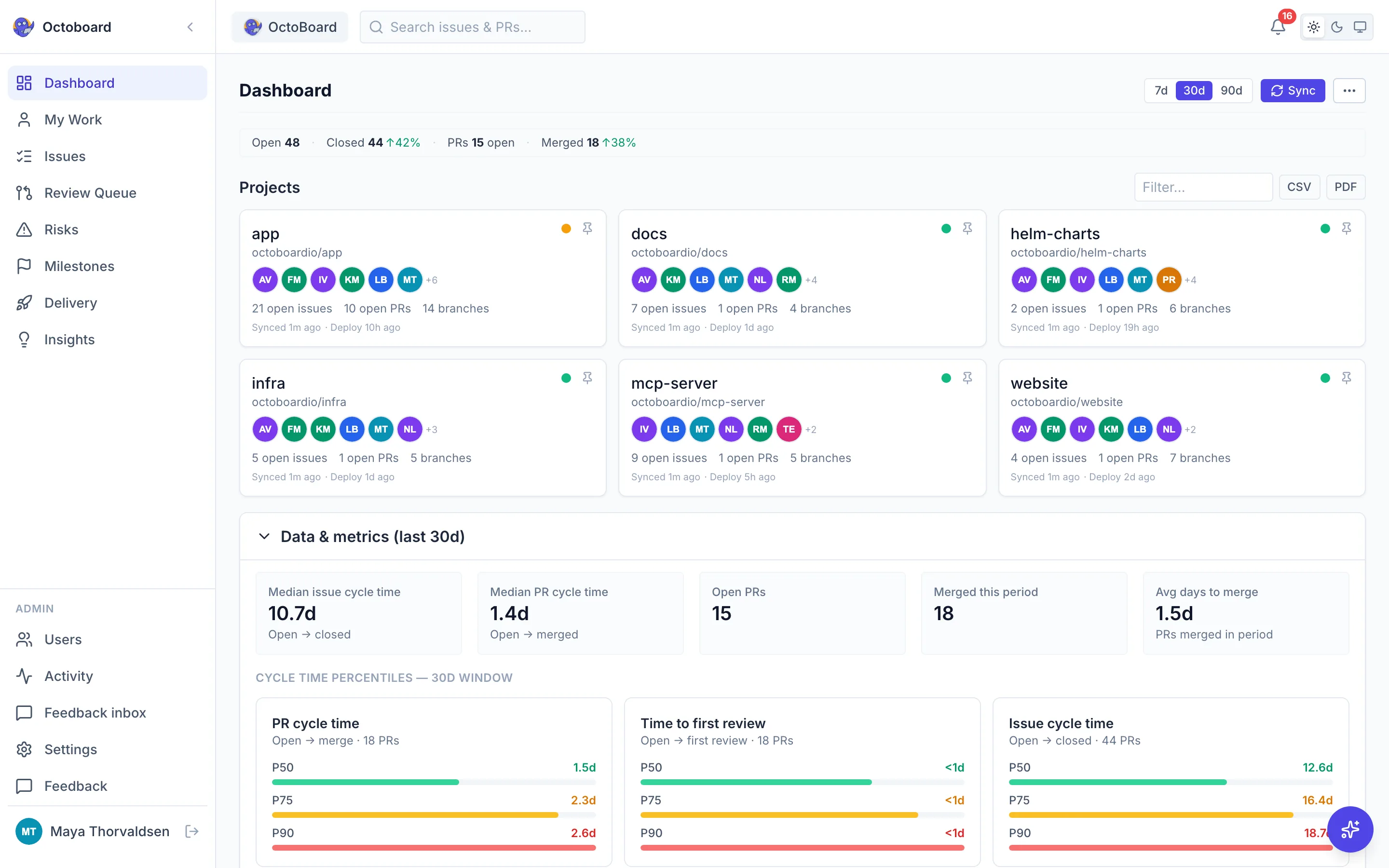Export projects as CSV
The image size is (1389, 868).
(x=1299, y=187)
